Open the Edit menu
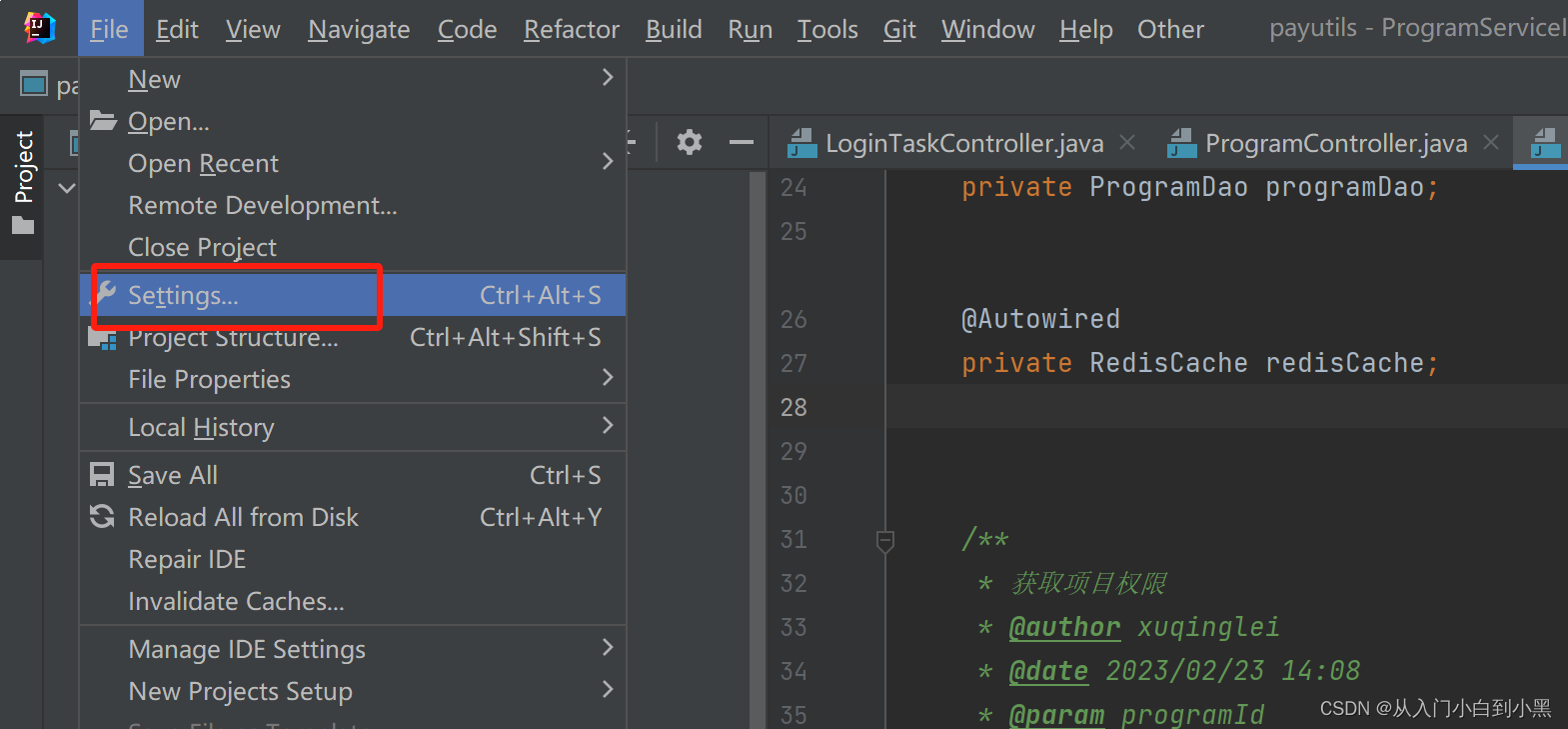1568x729 pixels. tap(177, 29)
